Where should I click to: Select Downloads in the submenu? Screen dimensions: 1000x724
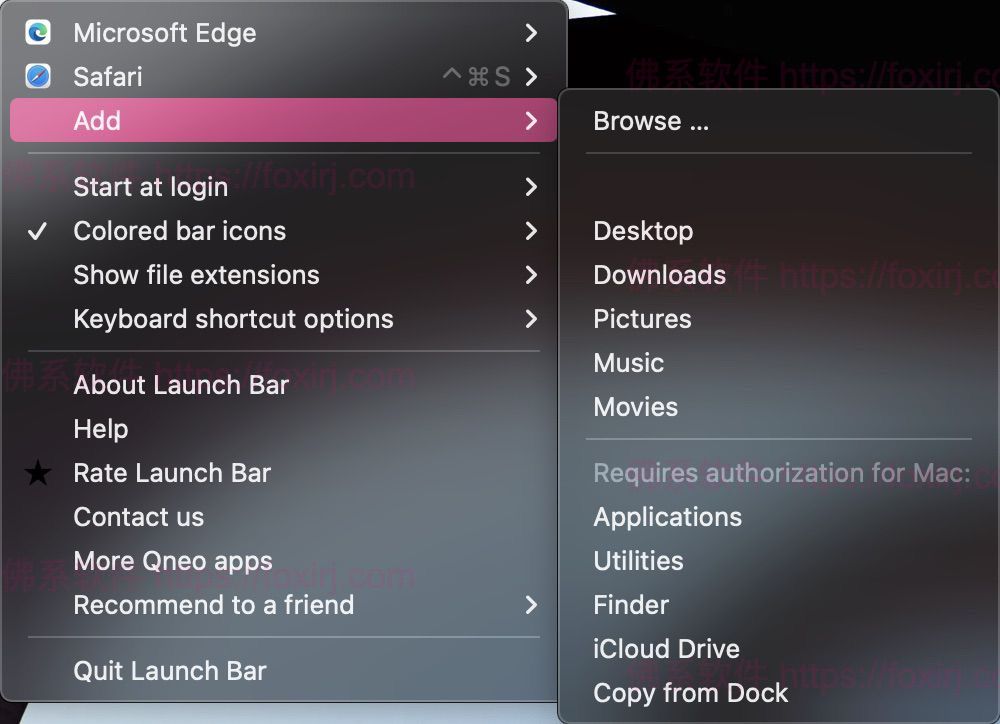click(x=659, y=275)
